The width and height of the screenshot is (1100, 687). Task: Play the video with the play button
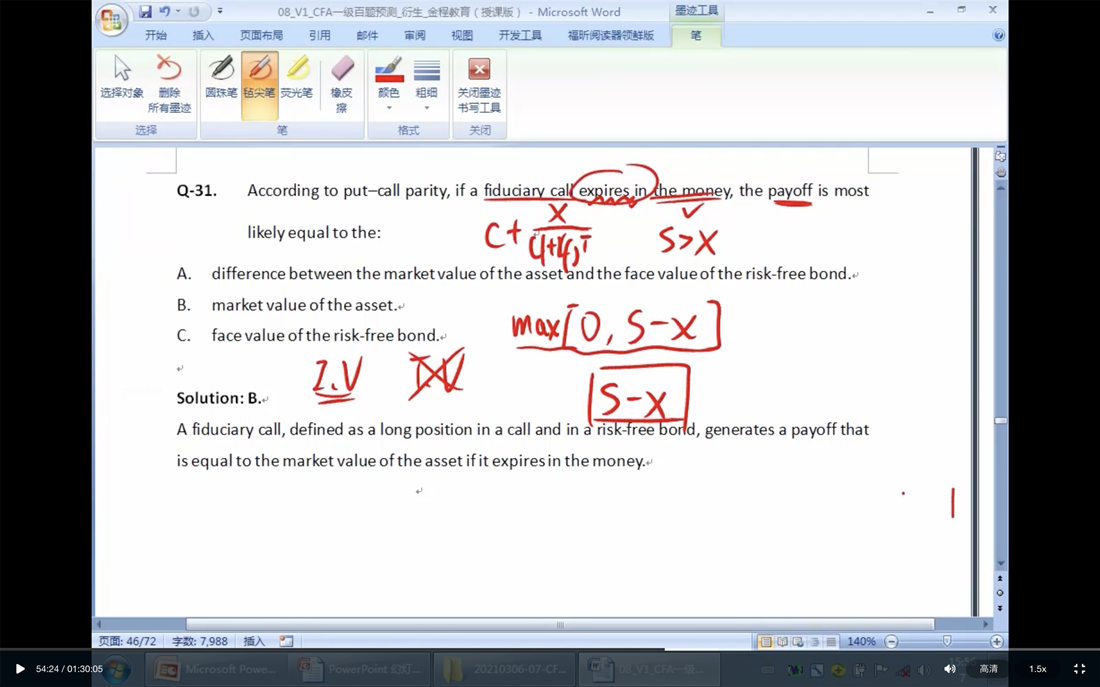click(20, 669)
